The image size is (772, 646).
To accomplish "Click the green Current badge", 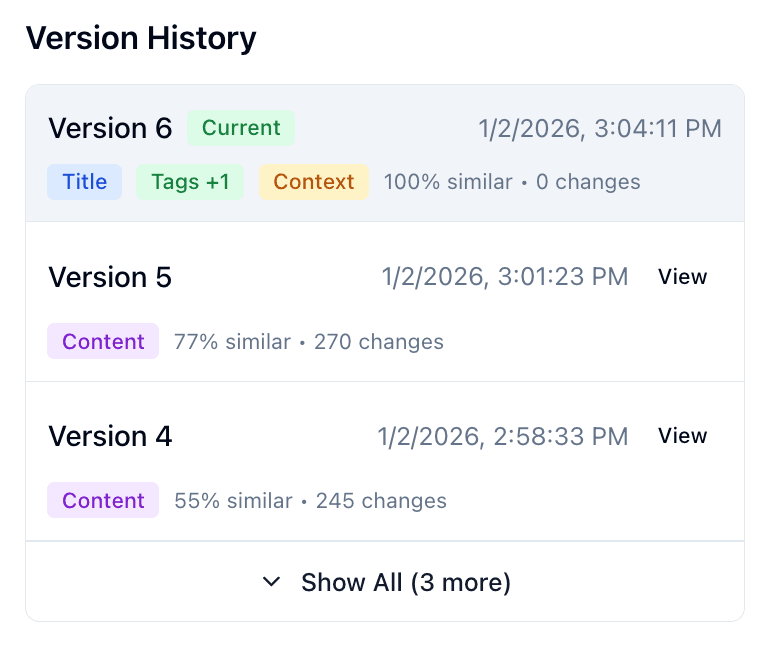I will point(241,128).
